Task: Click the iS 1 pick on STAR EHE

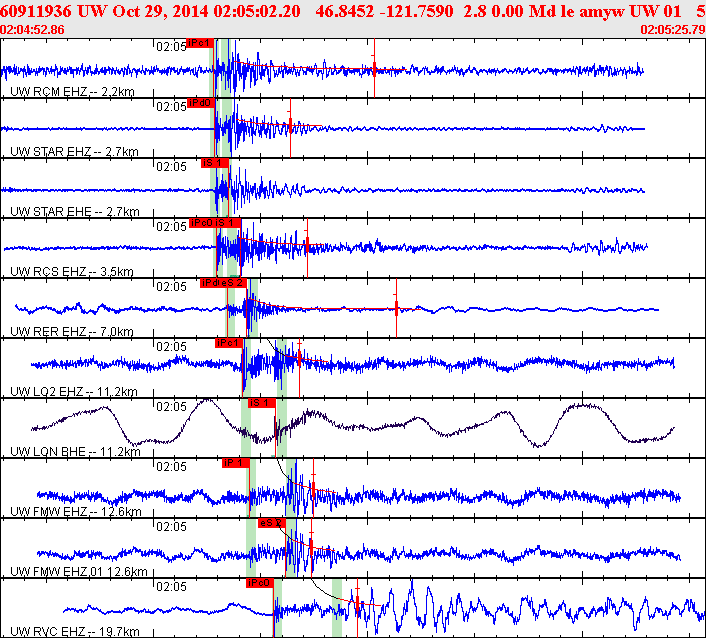Action: tap(215, 163)
